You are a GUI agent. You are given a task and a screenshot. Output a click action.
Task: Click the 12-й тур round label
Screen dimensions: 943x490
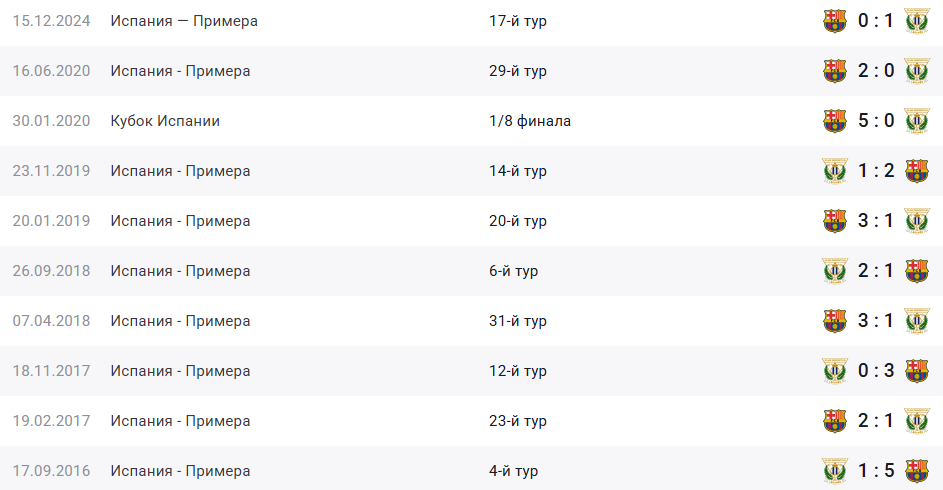[x=518, y=371]
